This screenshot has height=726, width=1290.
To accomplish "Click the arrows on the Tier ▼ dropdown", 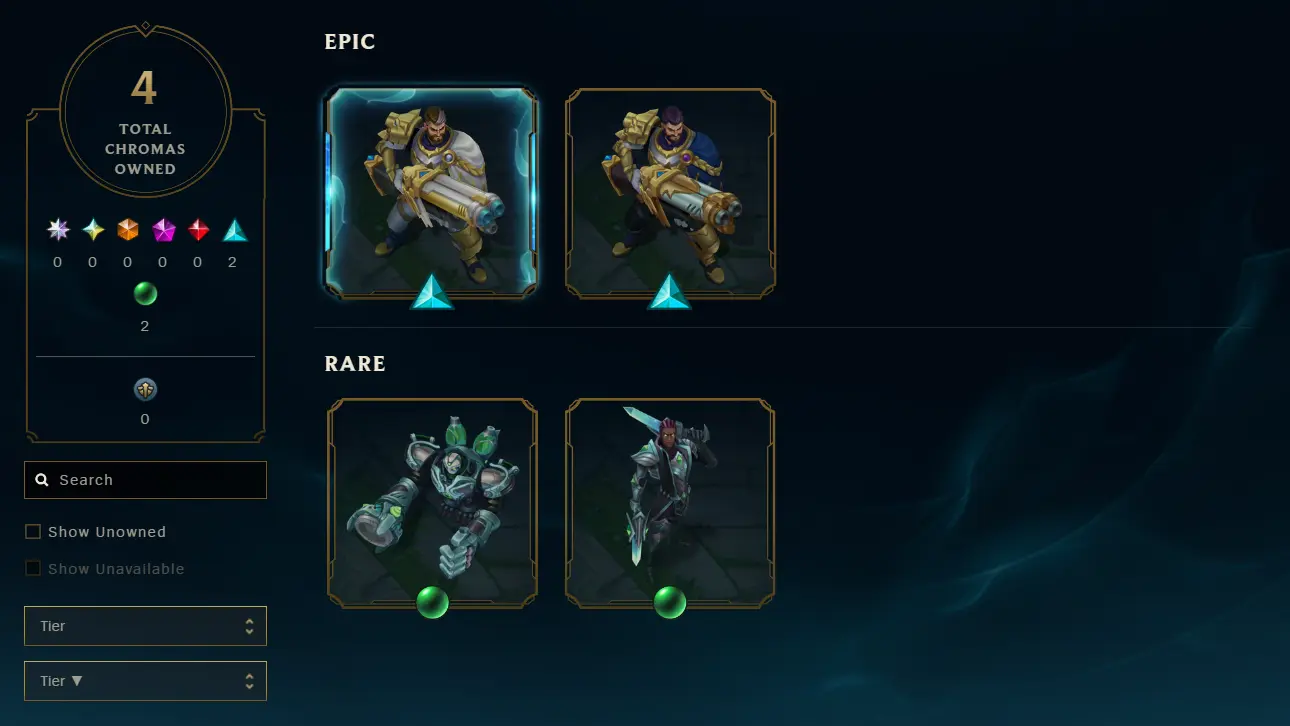I will point(249,681).
